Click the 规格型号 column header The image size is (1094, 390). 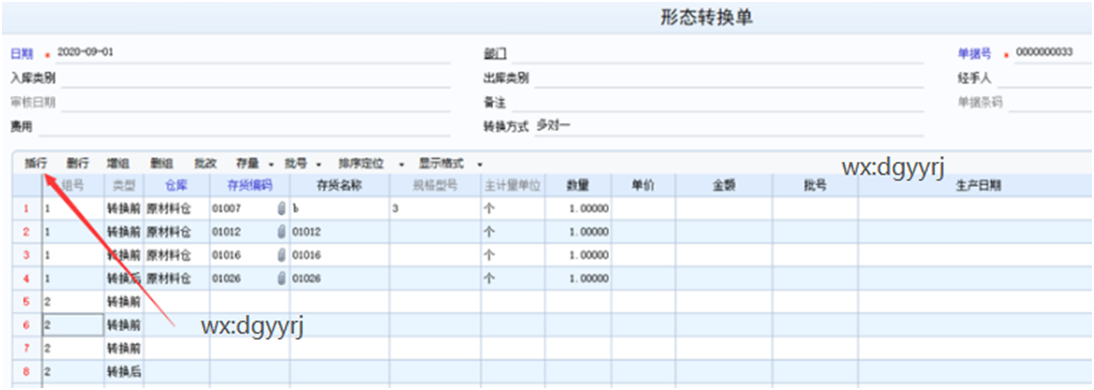click(435, 185)
